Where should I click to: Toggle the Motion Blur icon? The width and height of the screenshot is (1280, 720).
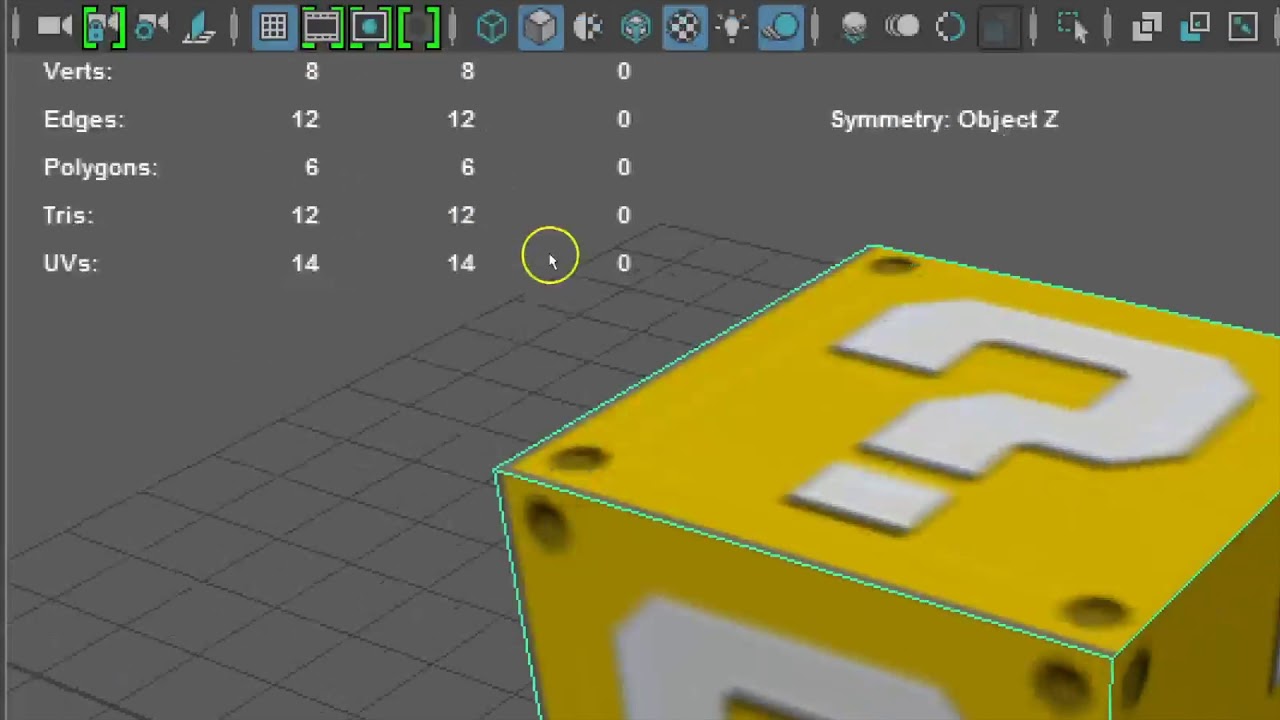901,27
